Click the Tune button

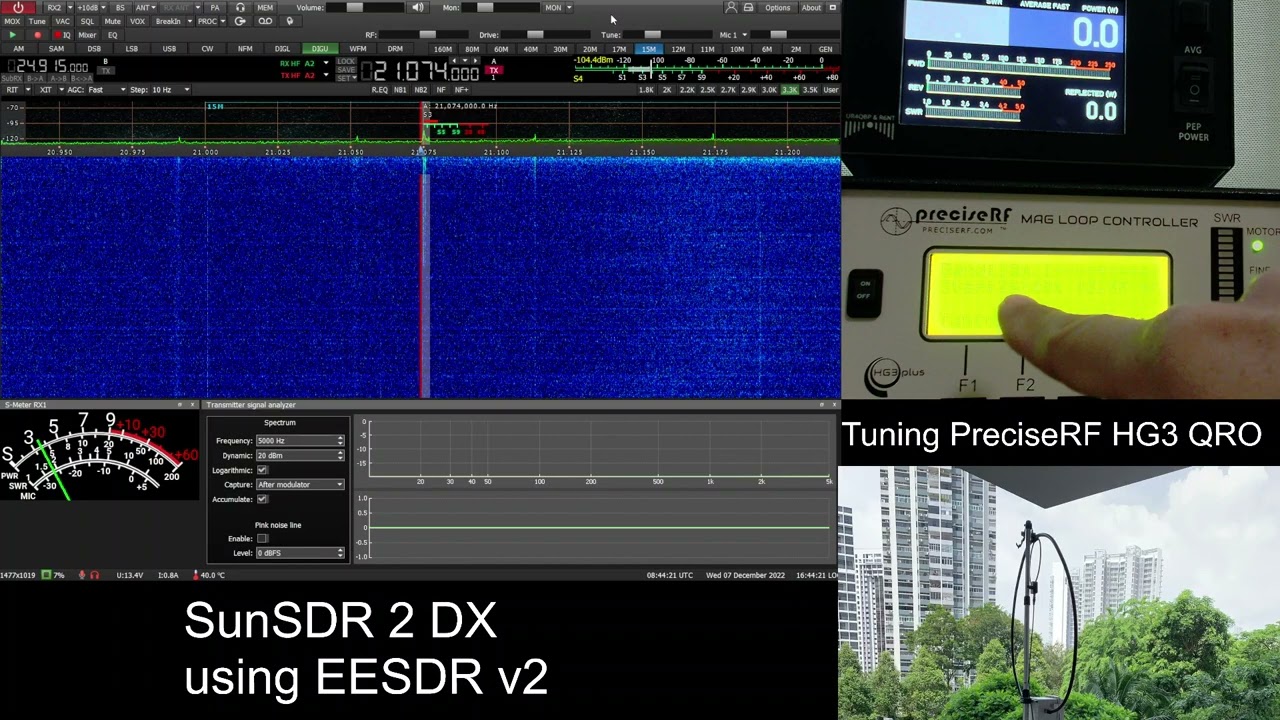point(37,21)
